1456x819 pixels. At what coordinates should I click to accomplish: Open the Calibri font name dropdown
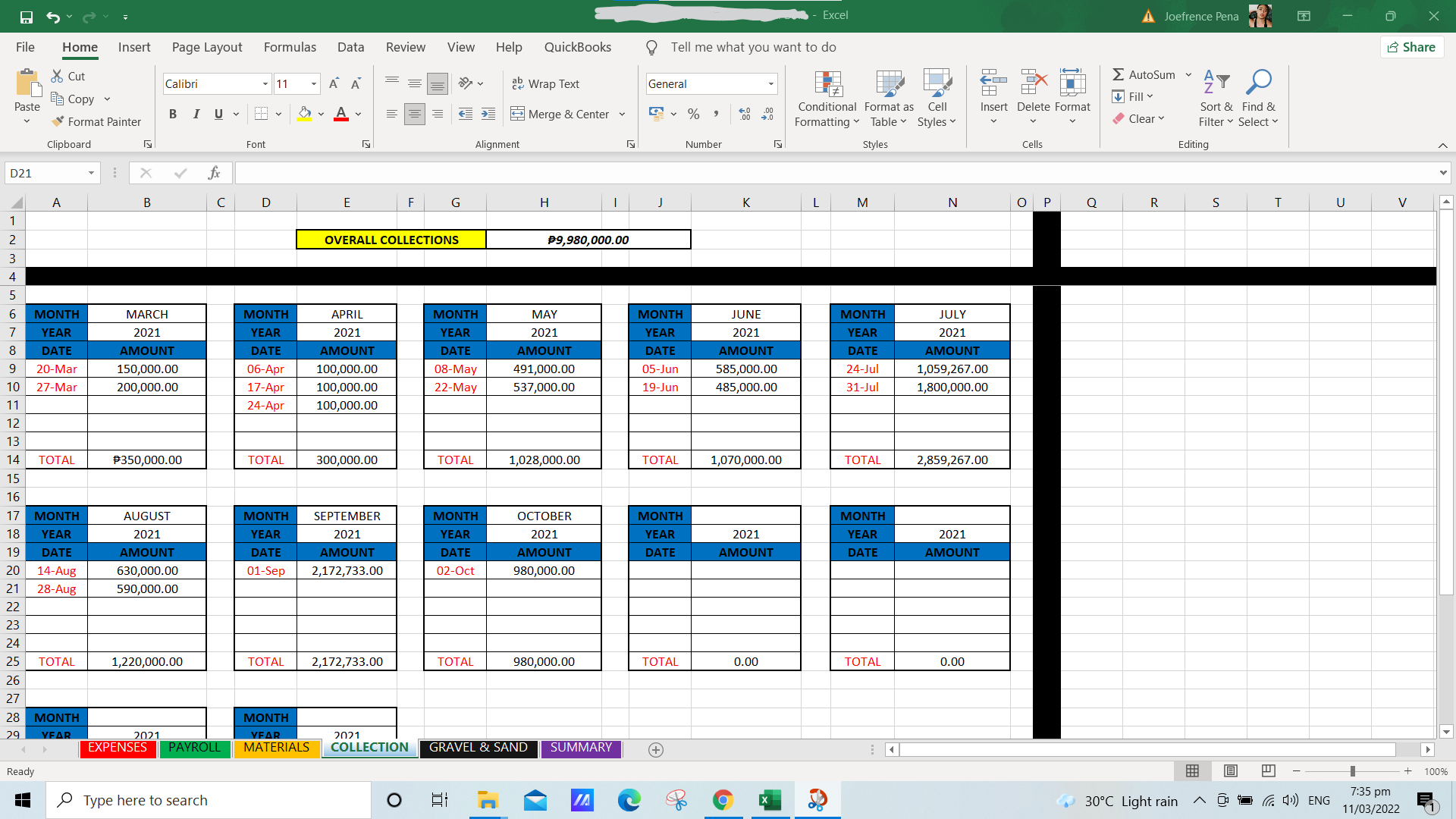tap(265, 83)
